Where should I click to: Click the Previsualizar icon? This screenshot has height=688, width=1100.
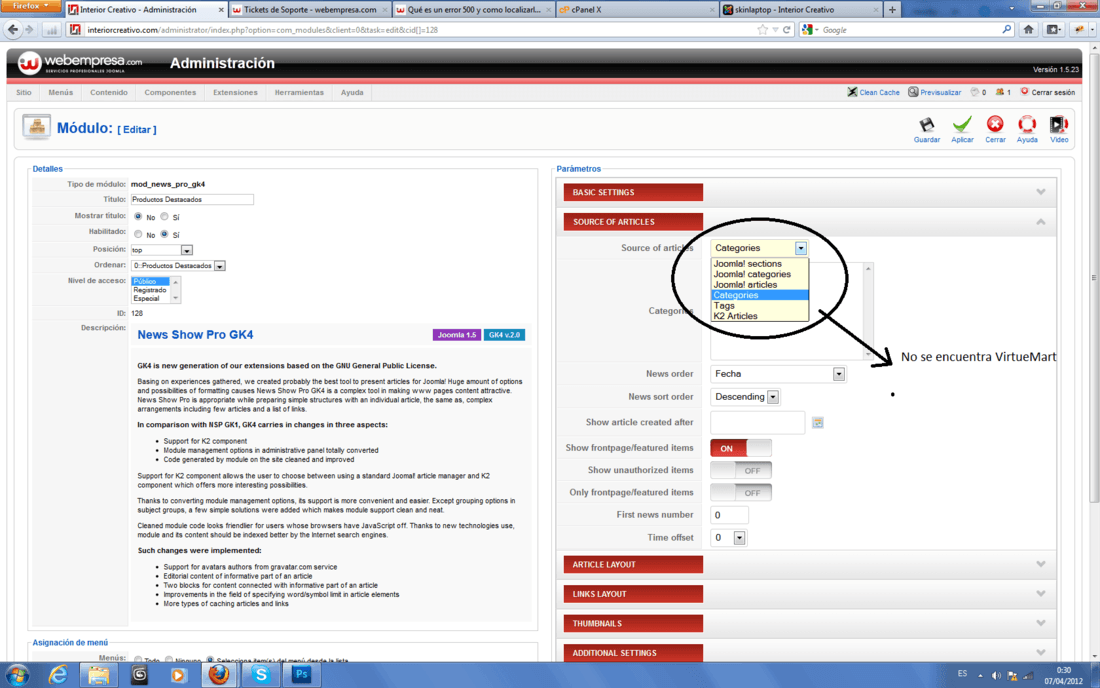tap(913, 92)
